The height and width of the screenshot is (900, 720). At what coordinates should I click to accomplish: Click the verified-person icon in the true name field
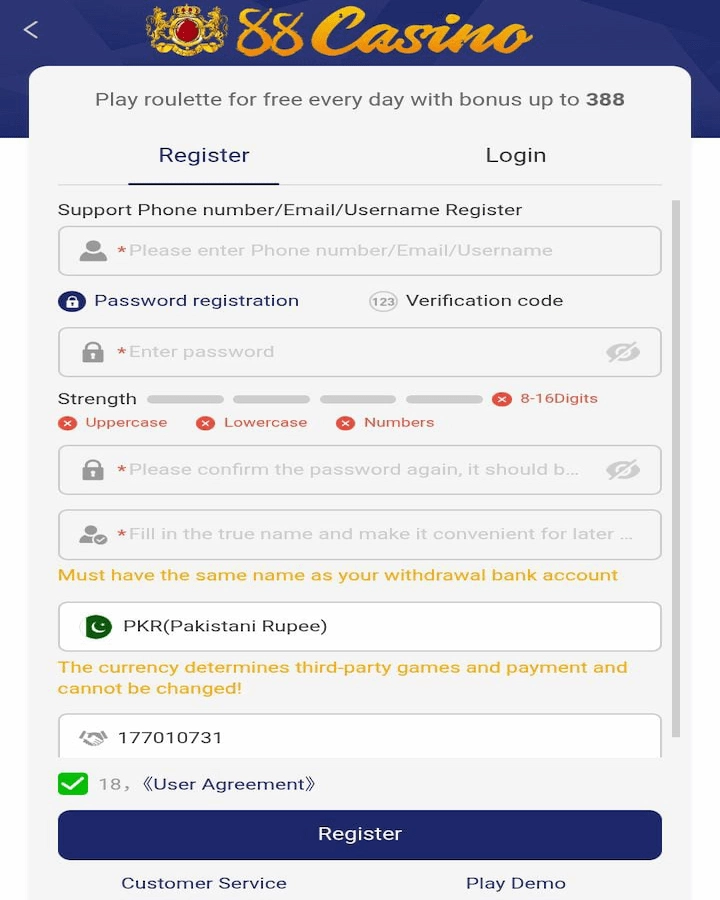point(93,535)
